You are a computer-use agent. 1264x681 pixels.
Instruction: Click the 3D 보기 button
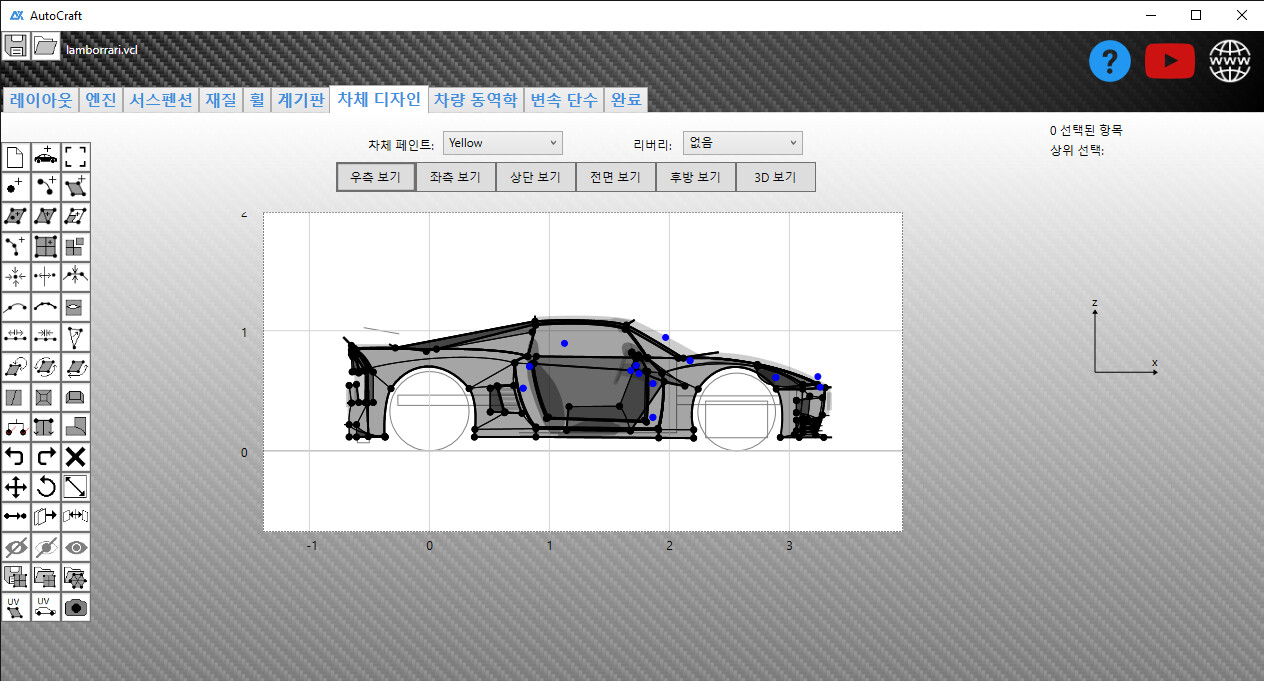click(775, 177)
